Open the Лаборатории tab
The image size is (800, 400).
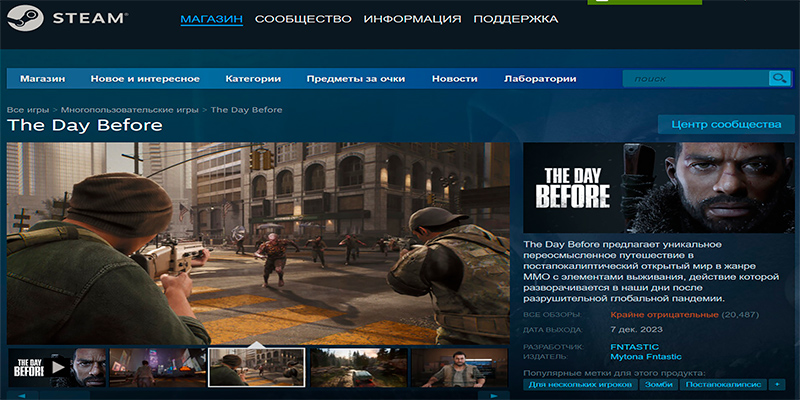(x=540, y=79)
